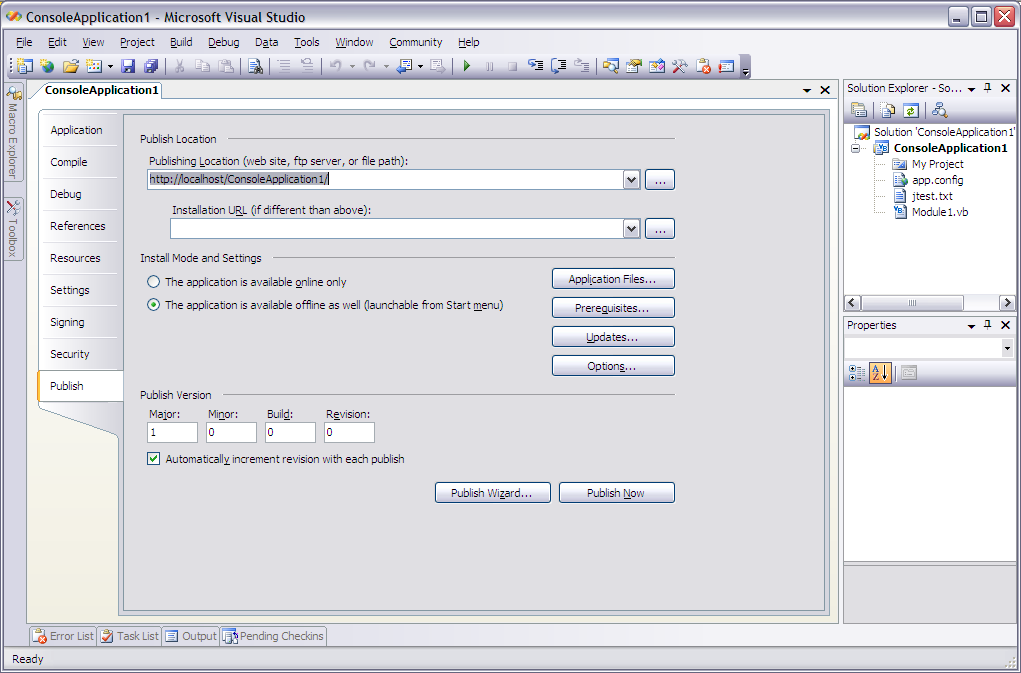
Task: Click the Navigate Backward arrow icon
Action: (x=406, y=66)
